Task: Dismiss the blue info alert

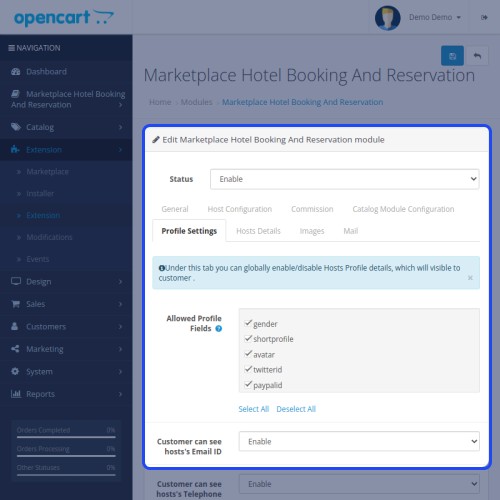Action: 470,278
